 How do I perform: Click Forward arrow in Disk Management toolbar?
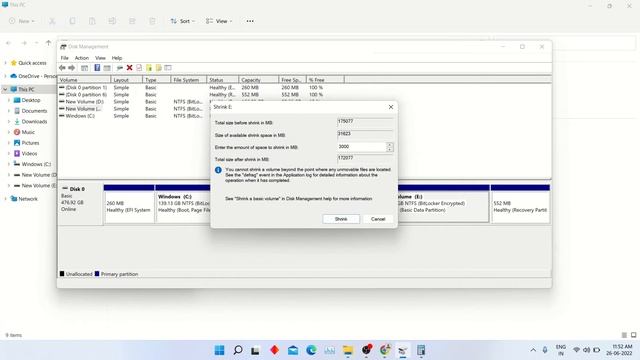point(71,68)
